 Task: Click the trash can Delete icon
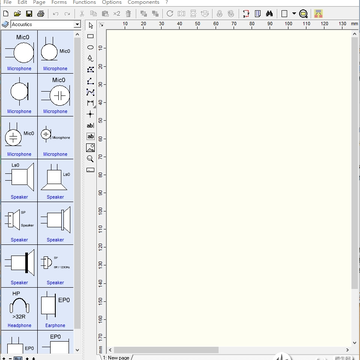coord(128,14)
